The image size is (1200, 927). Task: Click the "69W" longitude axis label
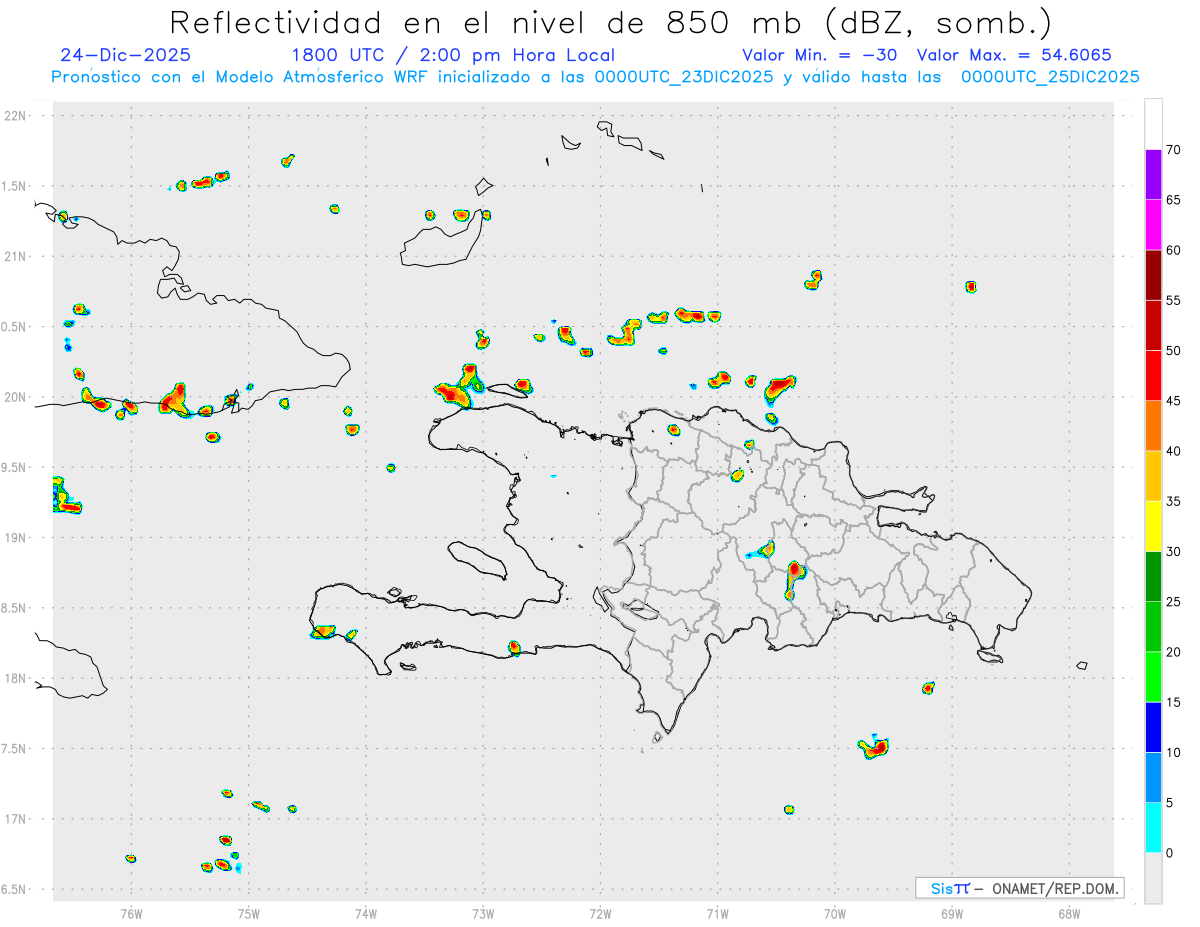952,913
